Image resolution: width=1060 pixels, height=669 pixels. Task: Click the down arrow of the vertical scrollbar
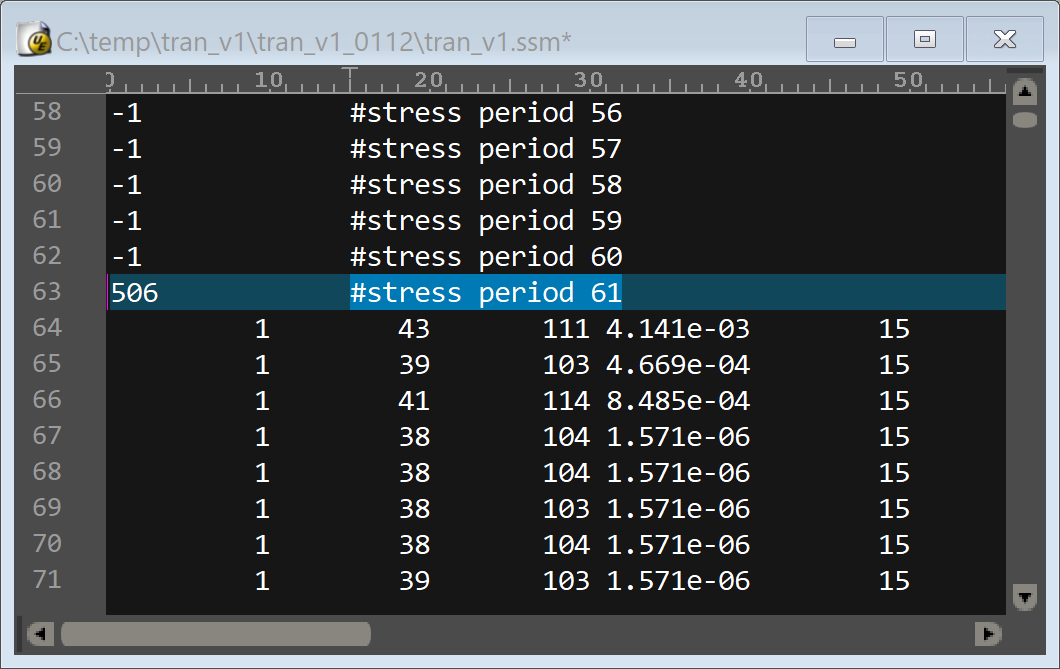click(x=1024, y=597)
